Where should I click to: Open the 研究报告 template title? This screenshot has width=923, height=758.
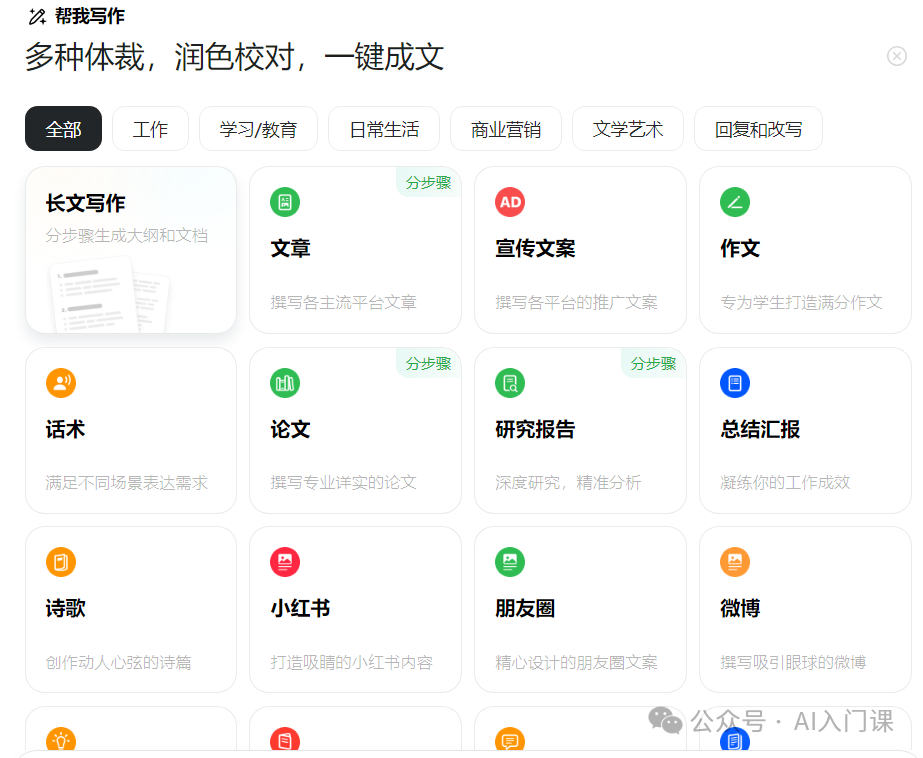(535, 429)
